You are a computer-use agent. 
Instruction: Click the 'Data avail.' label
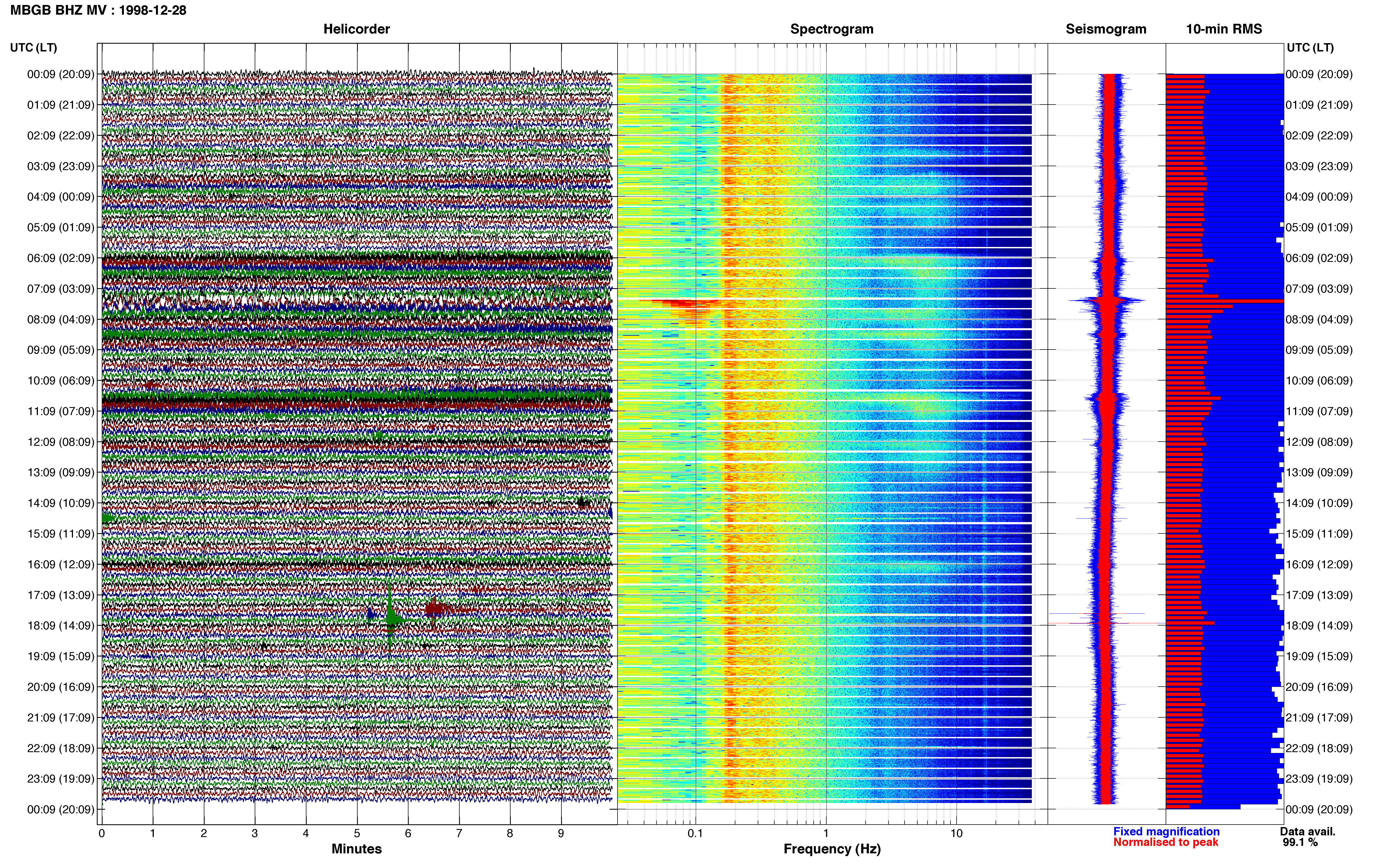pos(1308,831)
